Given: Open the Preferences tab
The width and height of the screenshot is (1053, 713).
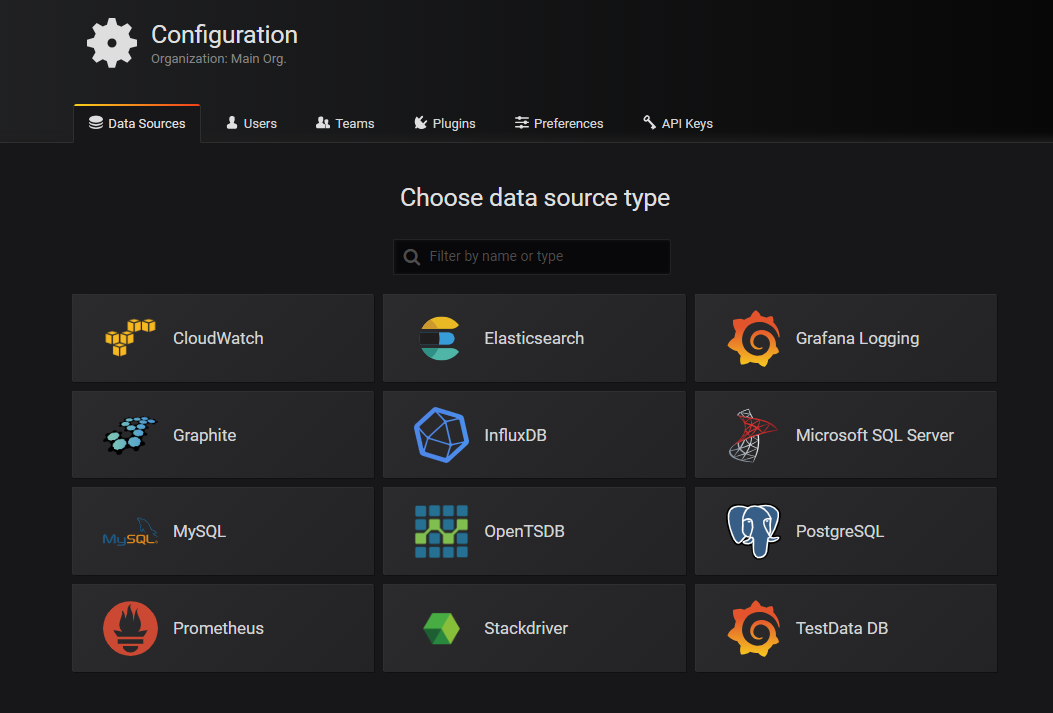Looking at the screenshot, I should click(x=559, y=124).
